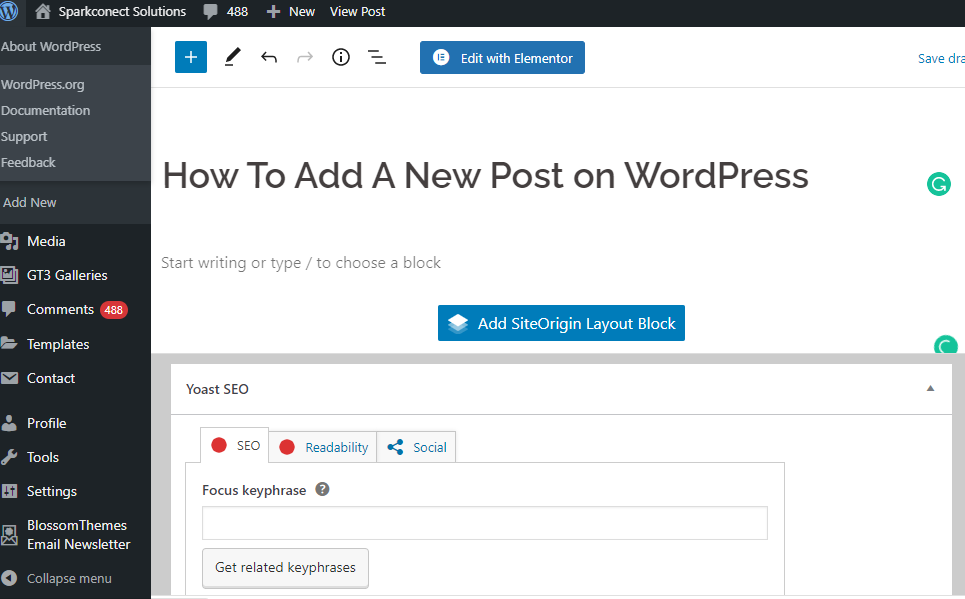Click the Grammarly icon near the layout block
Viewport: 965px width, 599px height.
(945, 345)
